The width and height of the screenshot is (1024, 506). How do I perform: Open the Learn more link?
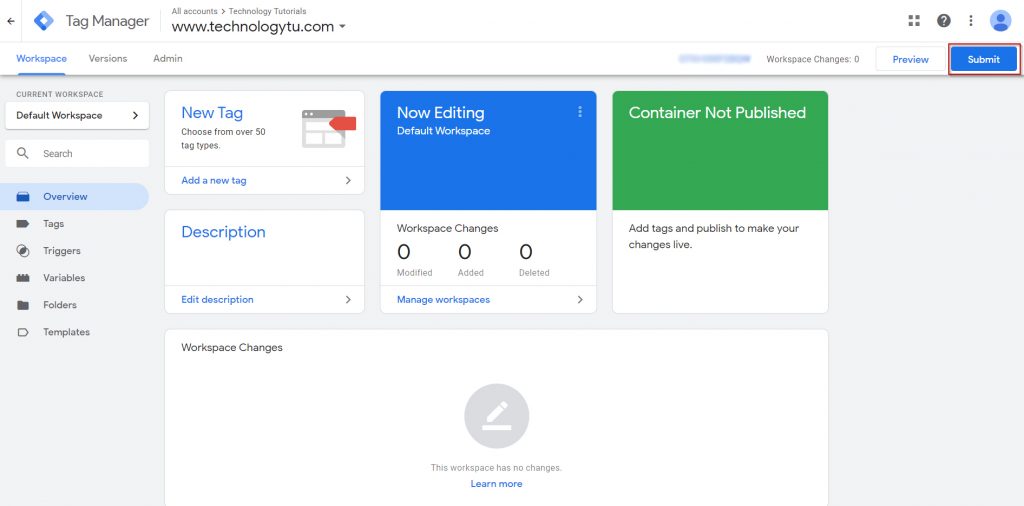coord(496,484)
